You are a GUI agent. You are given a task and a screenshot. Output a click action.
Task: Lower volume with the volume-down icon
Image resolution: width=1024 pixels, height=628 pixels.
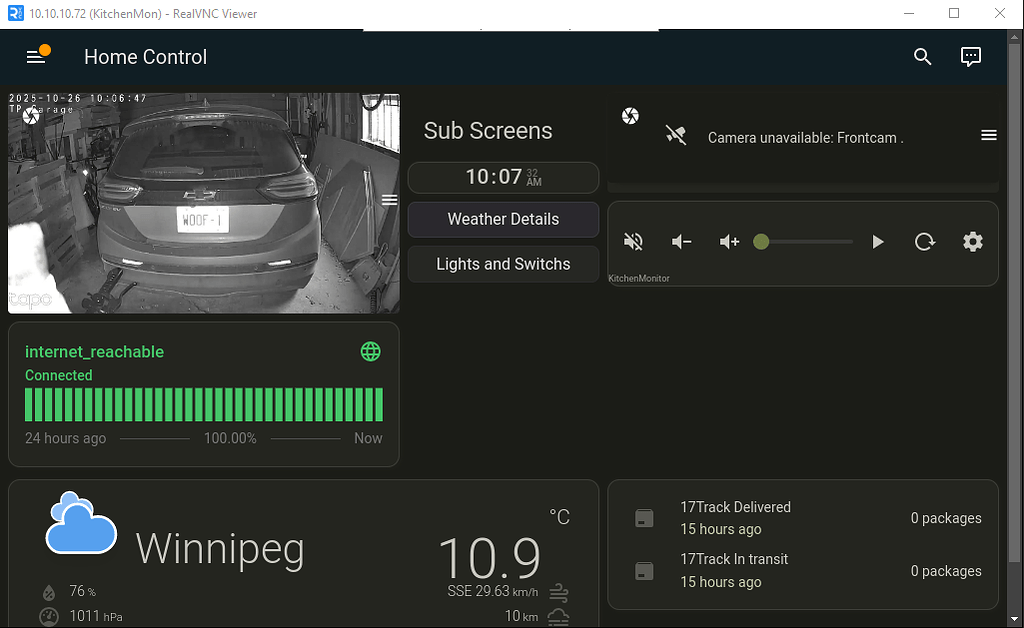[x=681, y=241]
